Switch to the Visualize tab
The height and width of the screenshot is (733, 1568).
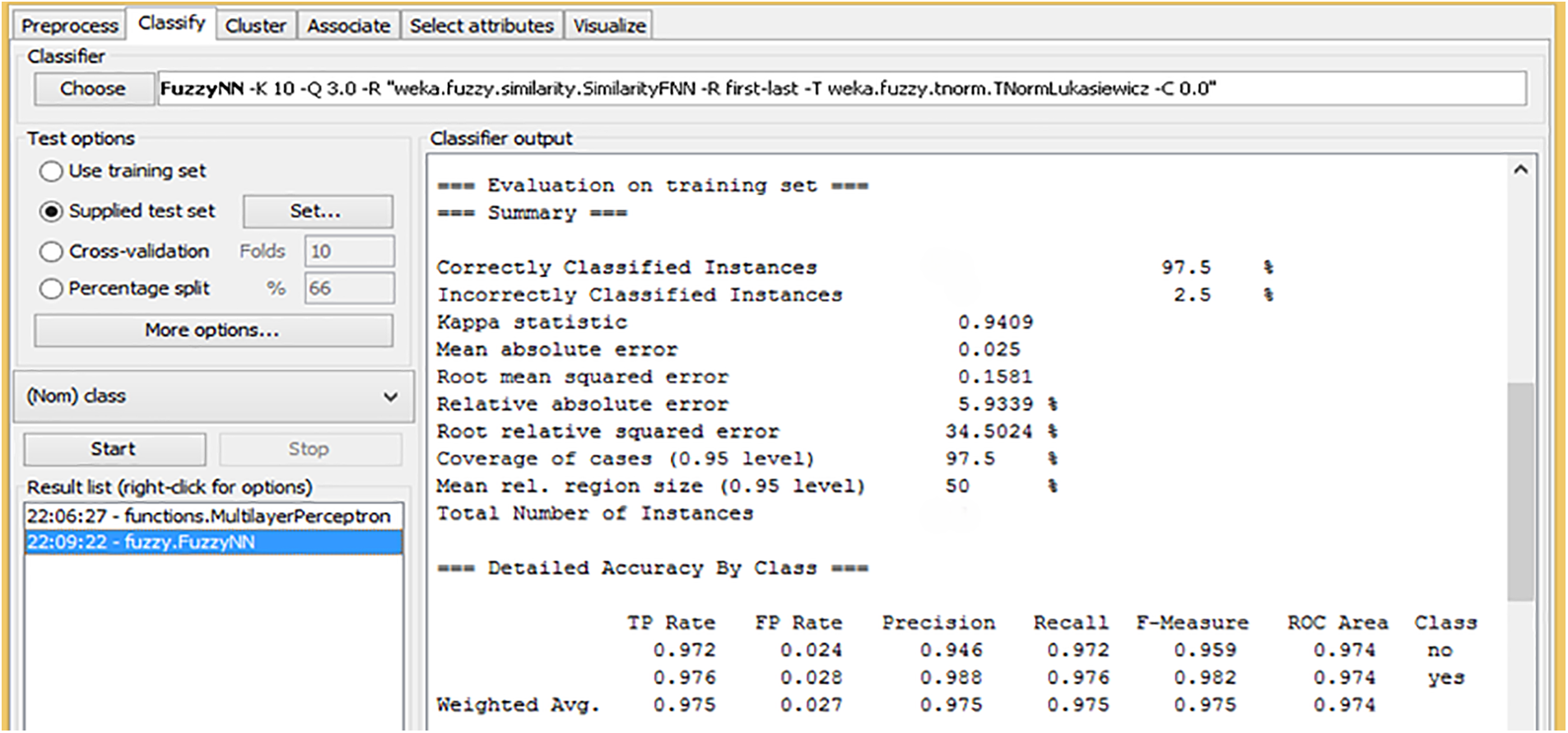pos(609,26)
